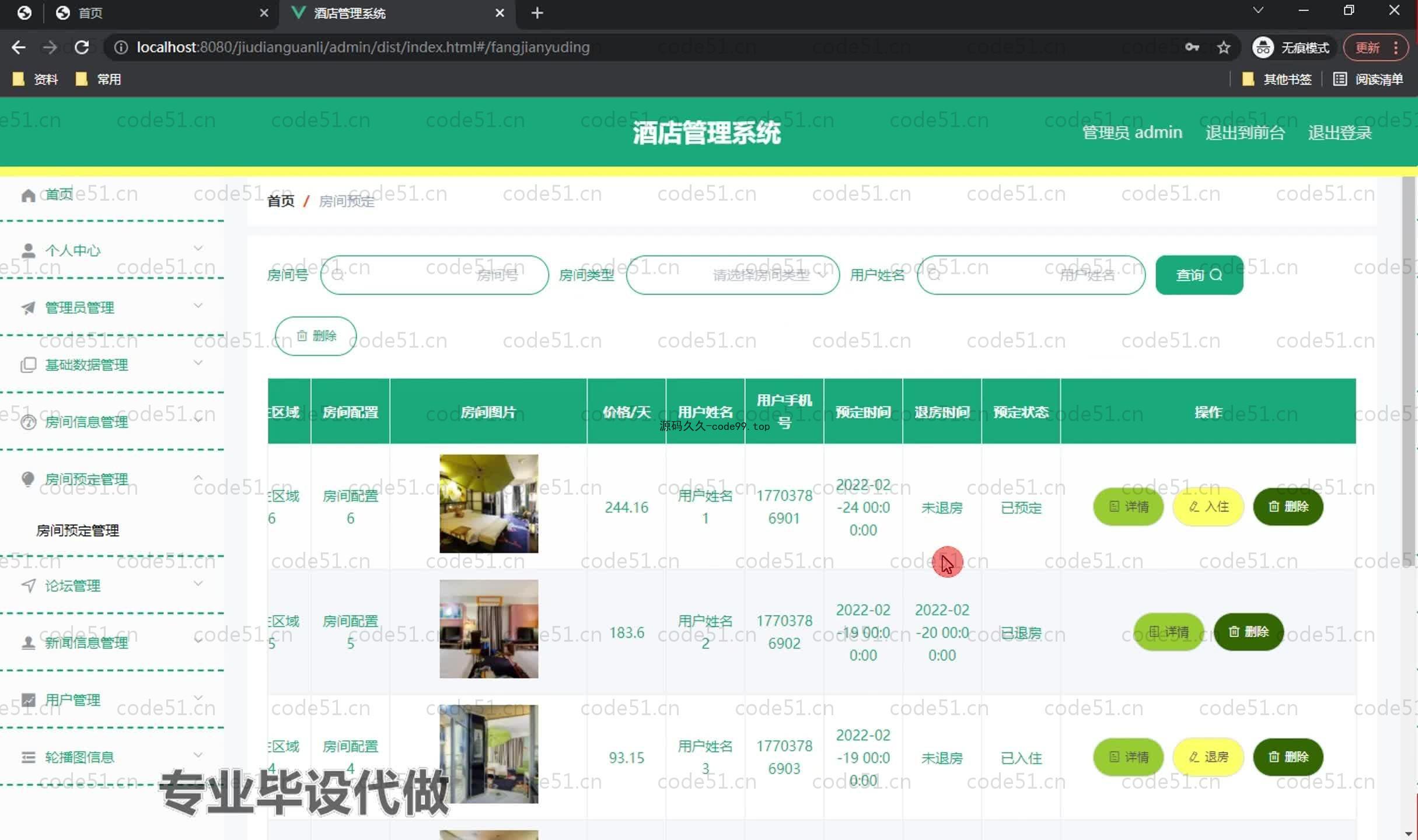Go back using browser back arrow
Screen dimensions: 1418x840
coord(19,47)
